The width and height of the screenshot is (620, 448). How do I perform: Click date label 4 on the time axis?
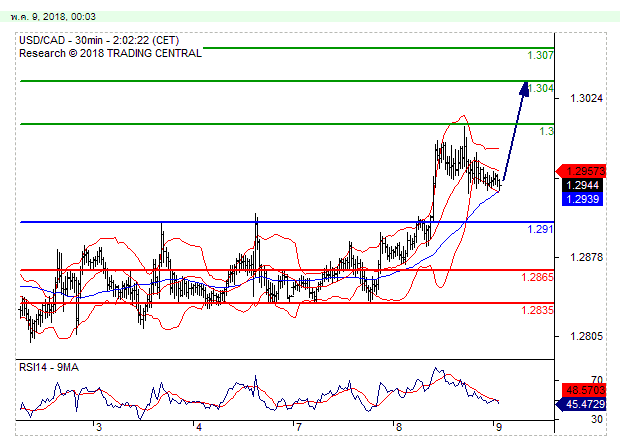pyautogui.click(x=199, y=427)
